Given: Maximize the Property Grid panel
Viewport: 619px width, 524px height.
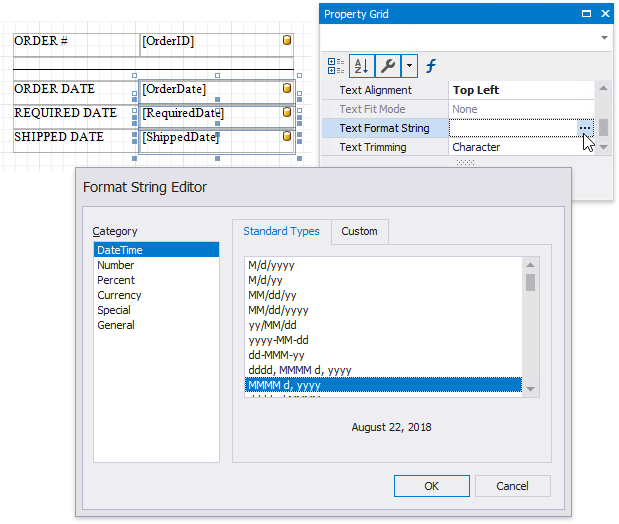Looking at the screenshot, I should 585,14.
